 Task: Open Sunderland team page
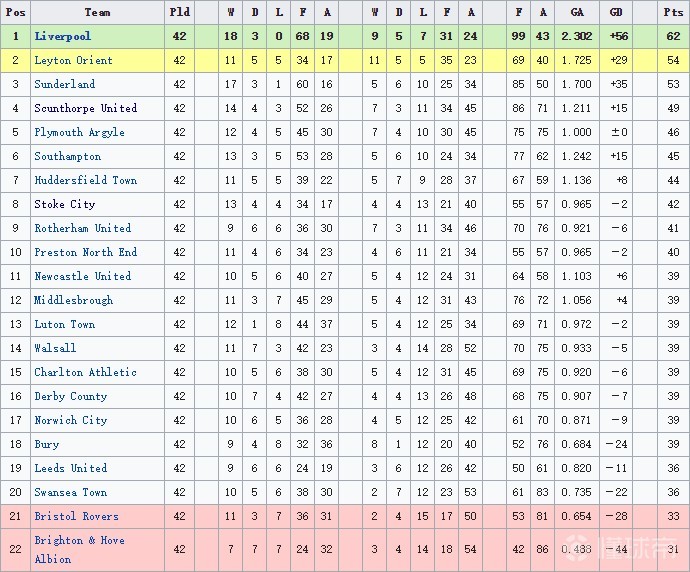coord(65,84)
